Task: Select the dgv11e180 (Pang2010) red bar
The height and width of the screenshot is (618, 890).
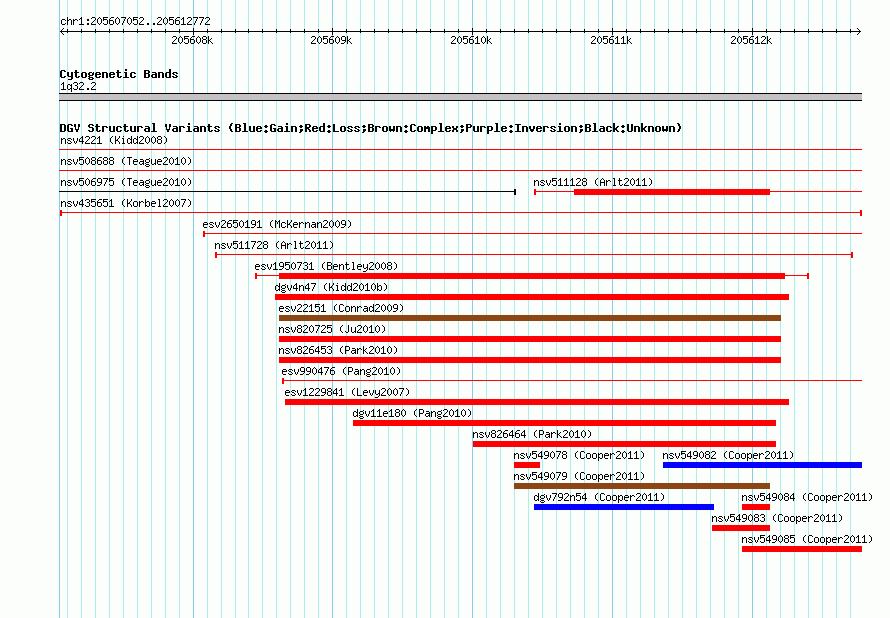Action: 564,423
